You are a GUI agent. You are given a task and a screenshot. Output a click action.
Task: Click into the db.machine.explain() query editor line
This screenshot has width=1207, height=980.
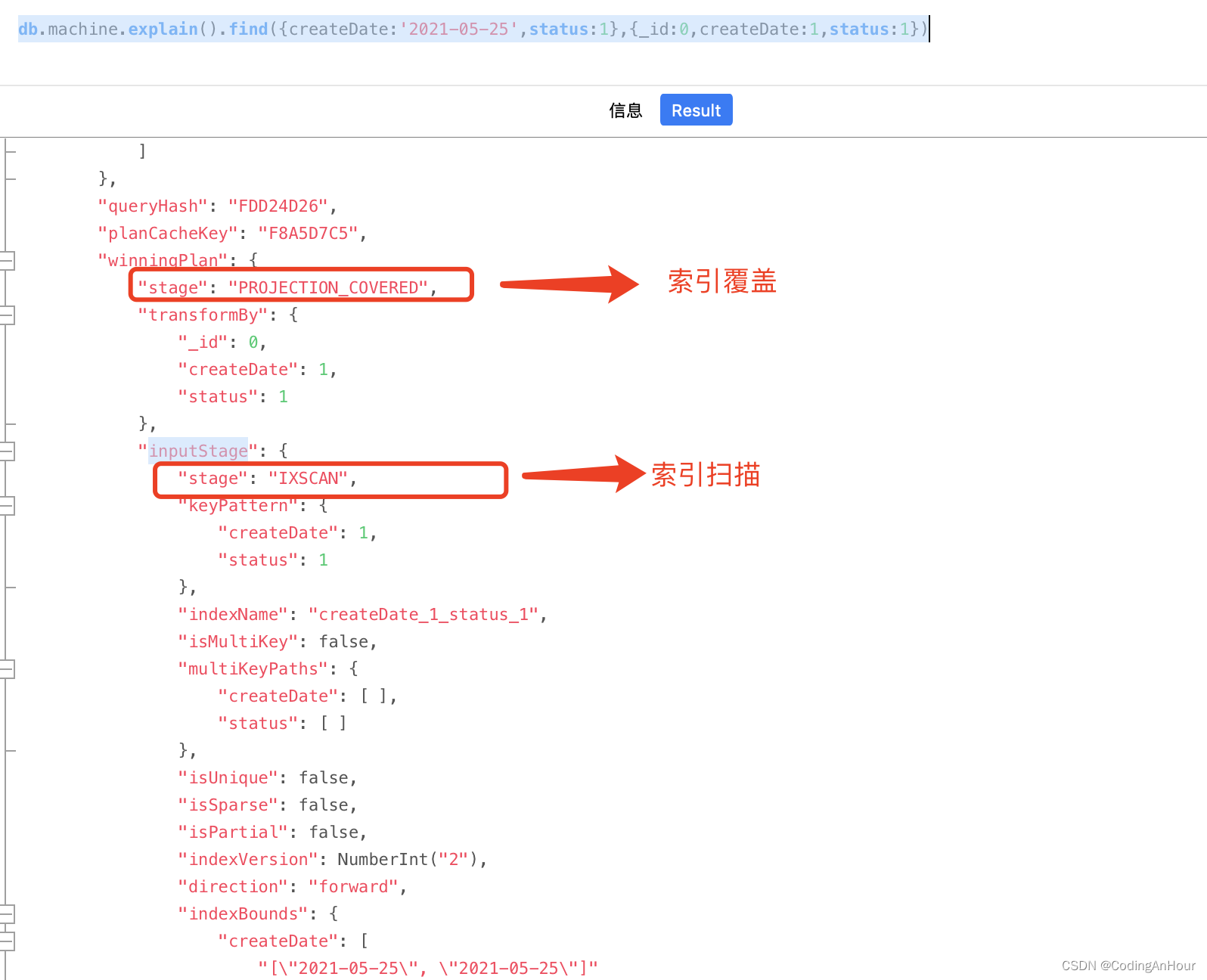[x=473, y=29]
